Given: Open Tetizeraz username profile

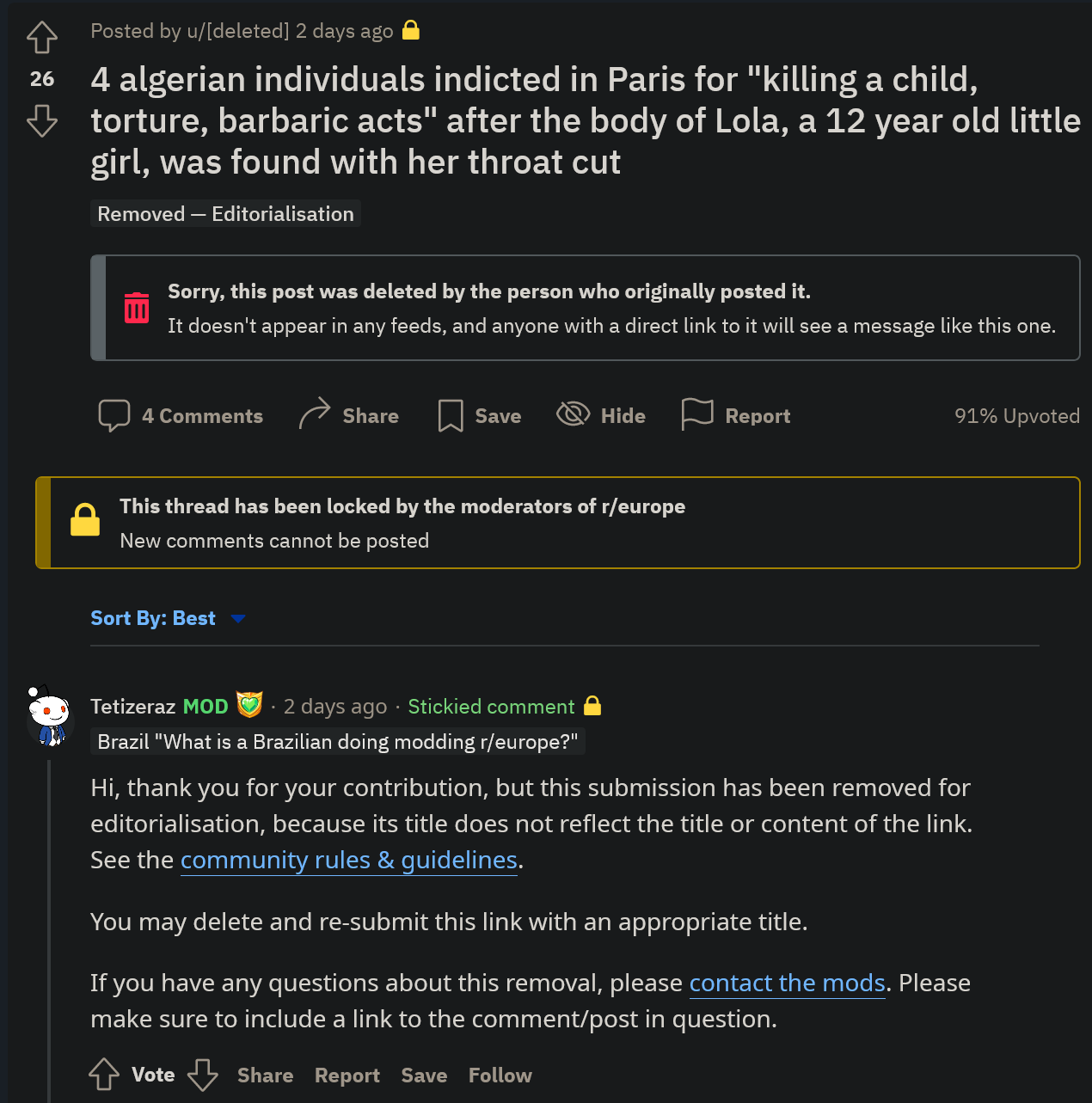Looking at the screenshot, I should pos(133,707).
